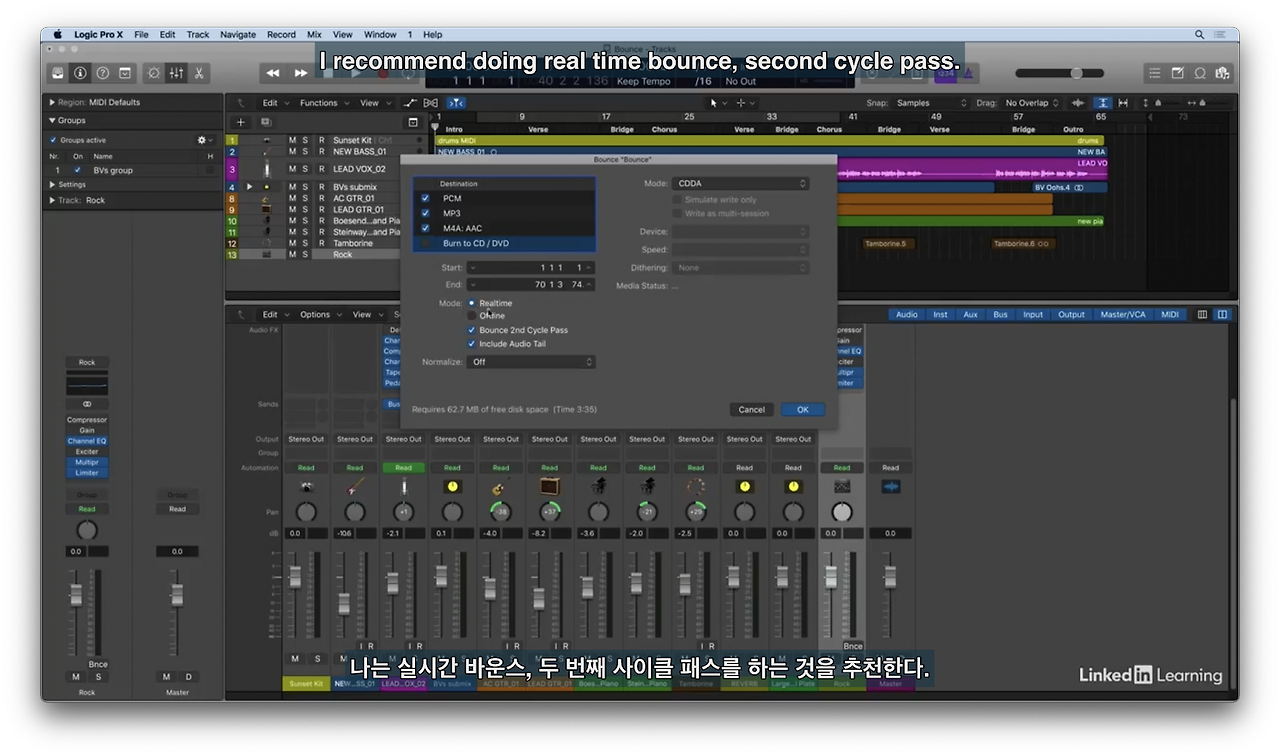
Task: Toggle the global tracks button above track list
Action: (413, 122)
